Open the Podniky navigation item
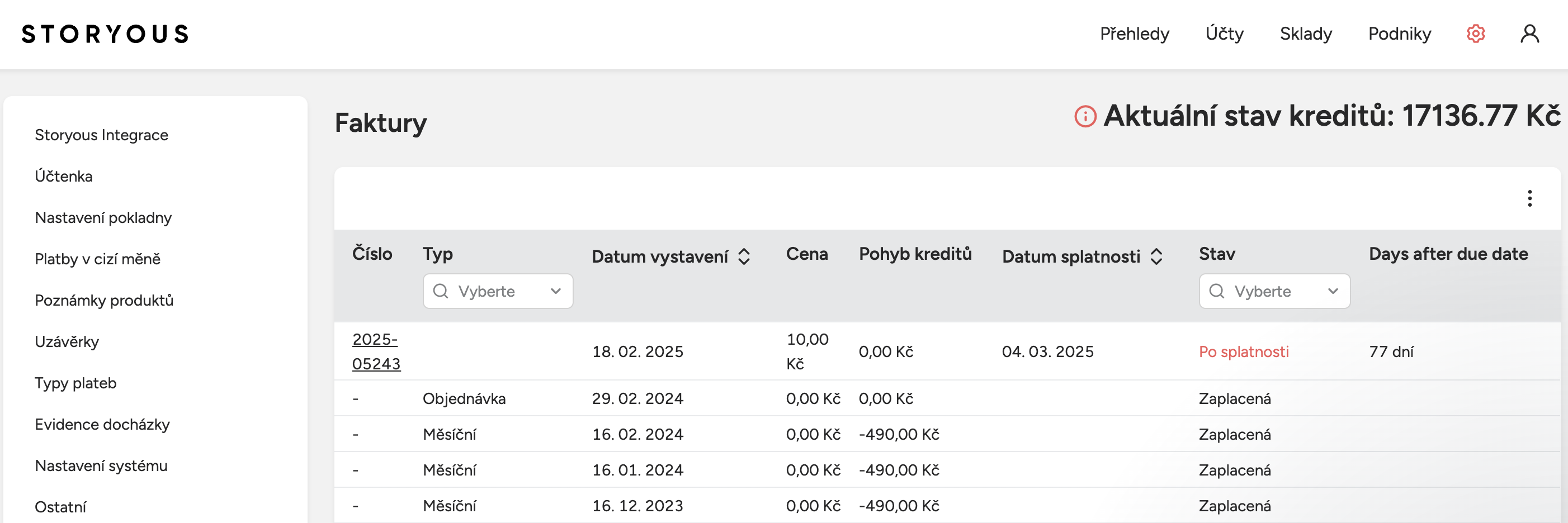Image resolution: width=1568 pixels, height=523 pixels. click(x=1399, y=34)
